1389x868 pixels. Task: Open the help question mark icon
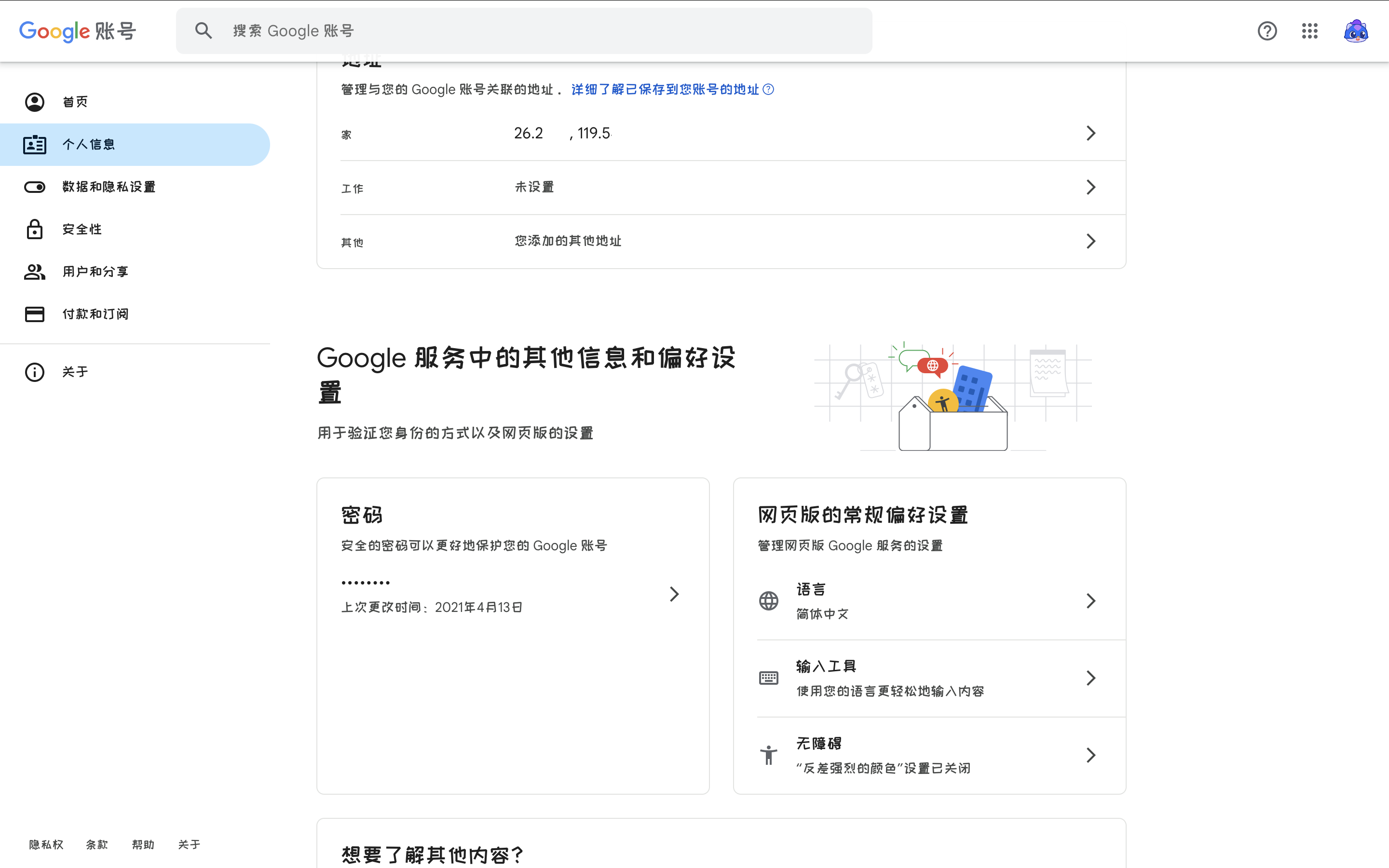point(1267,31)
